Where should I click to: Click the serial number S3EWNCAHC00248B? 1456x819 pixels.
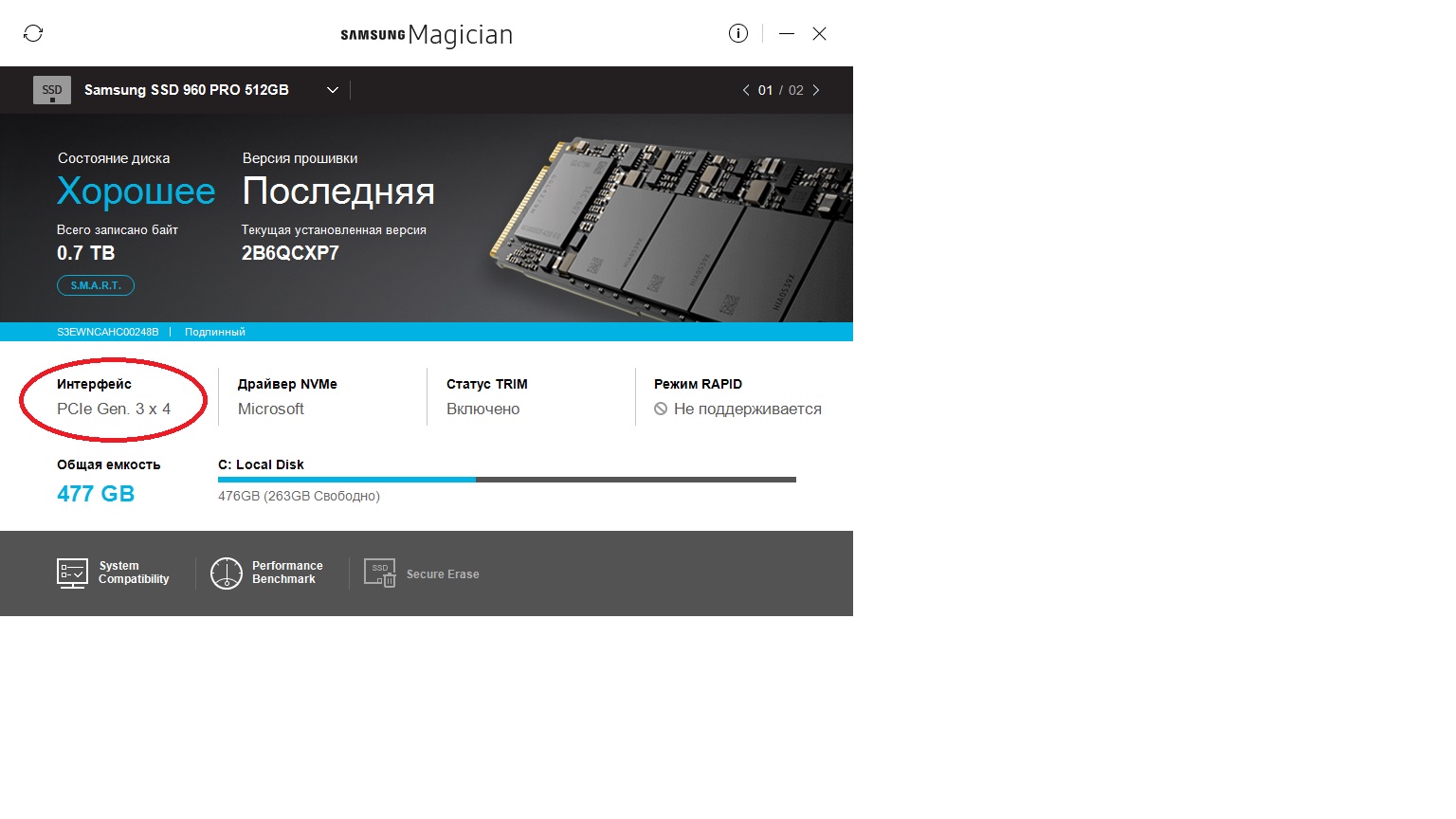pos(108,332)
